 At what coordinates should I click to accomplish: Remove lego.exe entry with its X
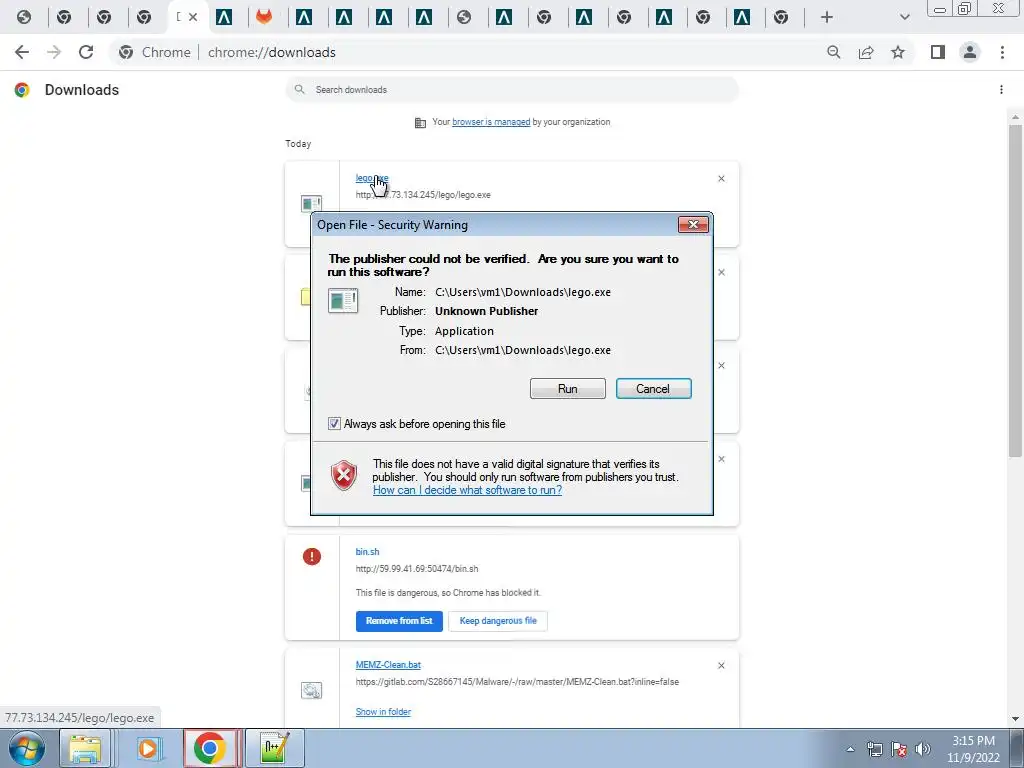[x=721, y=178]
